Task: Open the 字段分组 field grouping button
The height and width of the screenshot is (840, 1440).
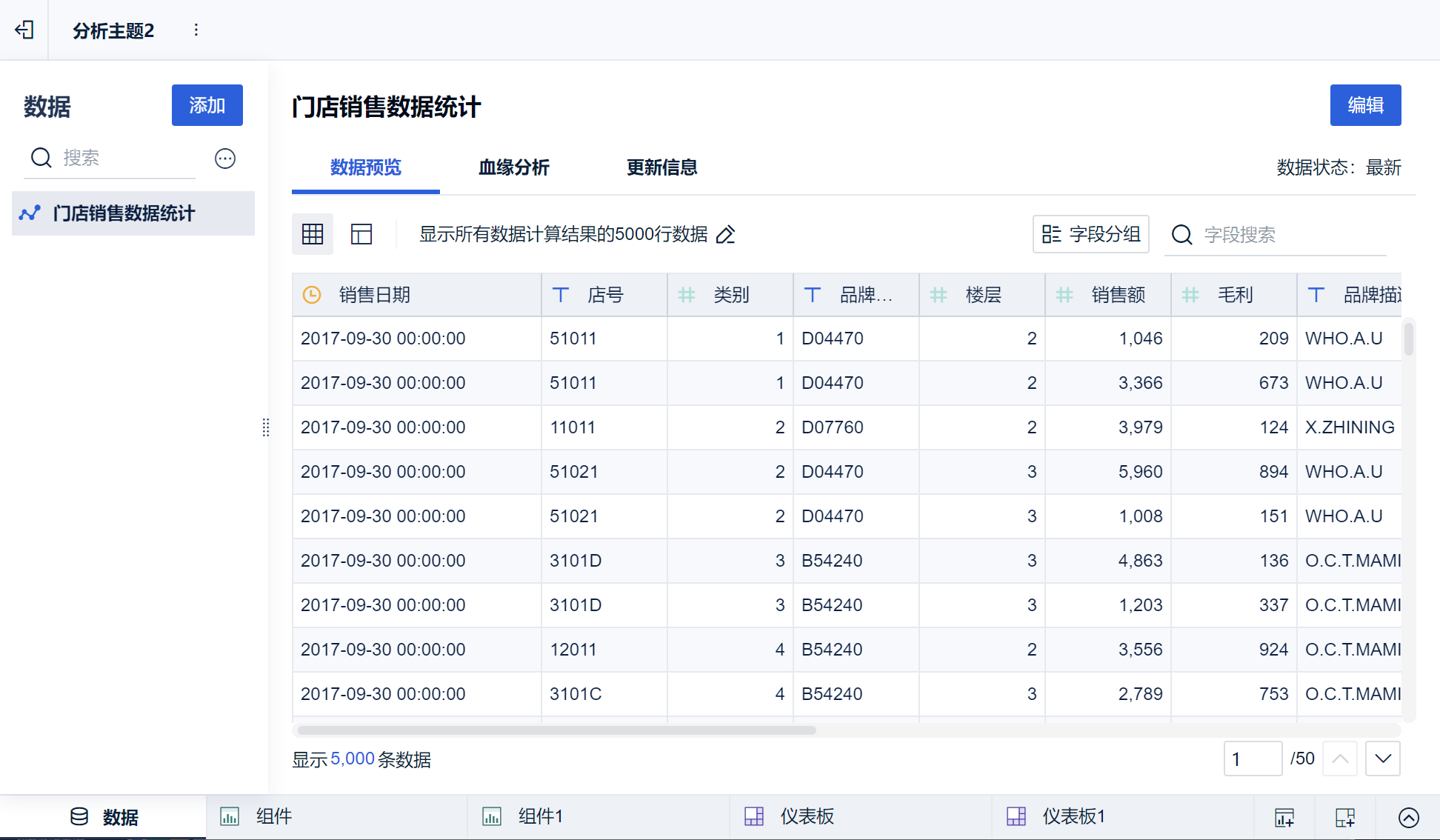Action: click(1090, 234)
